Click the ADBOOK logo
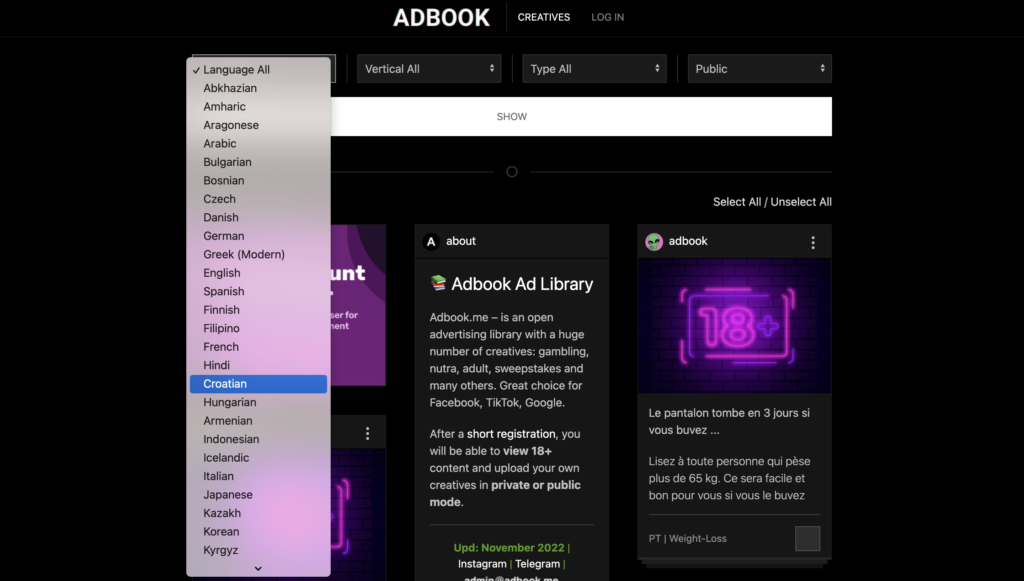The height and width of the screenshot is (581, 1024). (x=441, y=18)
